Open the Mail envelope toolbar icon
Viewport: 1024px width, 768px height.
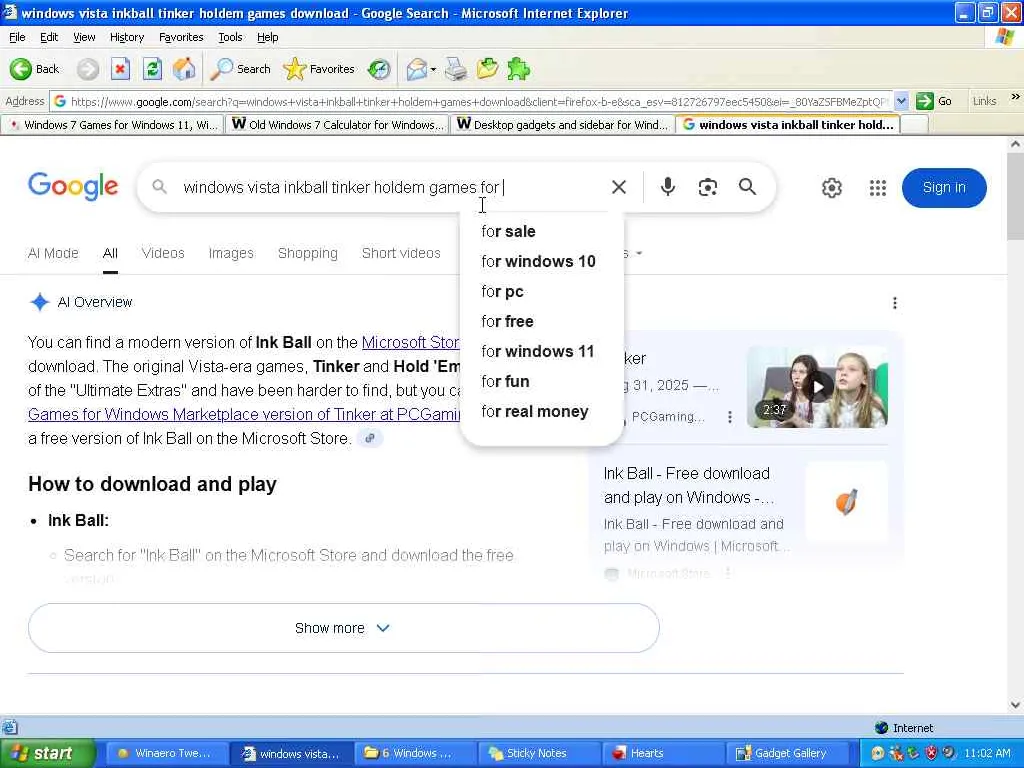417,69
